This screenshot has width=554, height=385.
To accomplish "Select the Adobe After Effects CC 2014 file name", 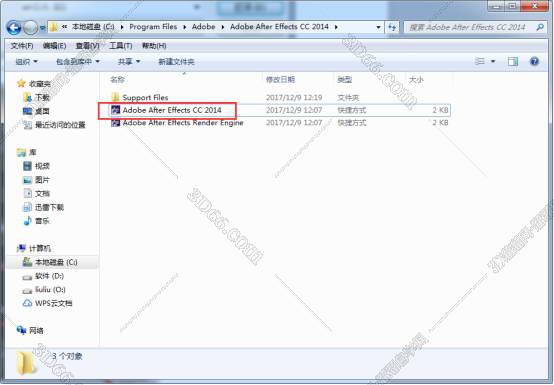I will click(172, 110).
